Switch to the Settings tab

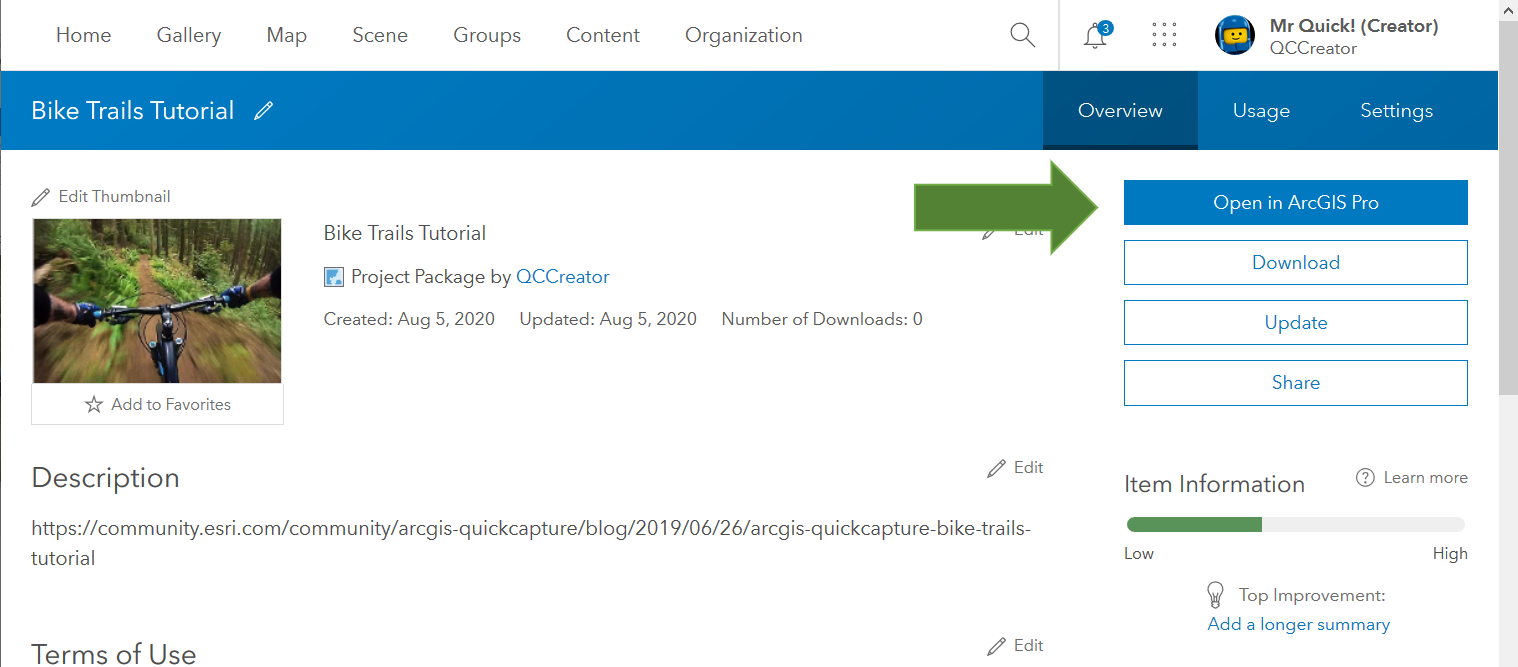tap(1396, 110)
